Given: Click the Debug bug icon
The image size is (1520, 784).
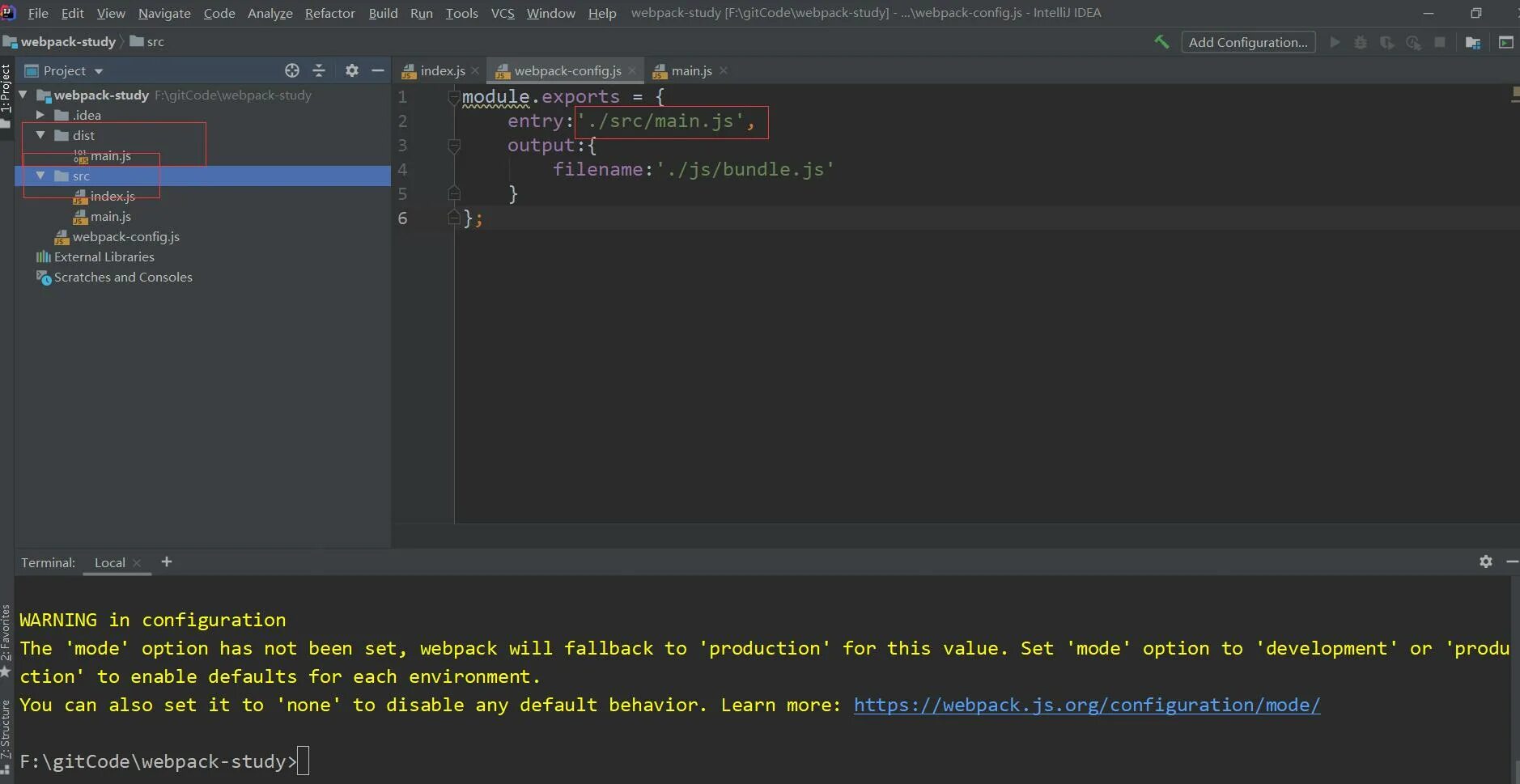Looking at the screenshot, I should [x=1361, y=42].
